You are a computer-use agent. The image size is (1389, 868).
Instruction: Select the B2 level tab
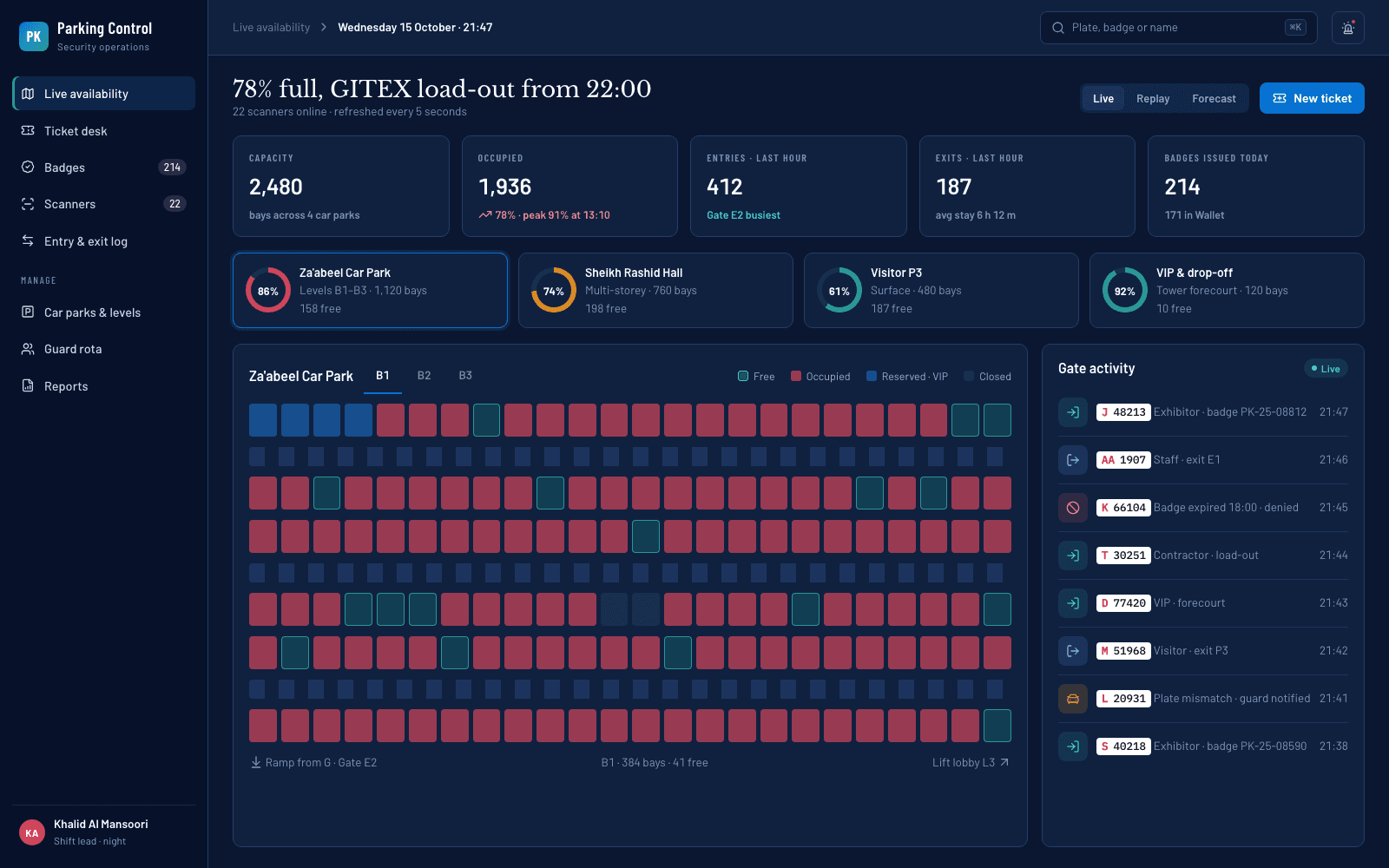[424, 376]
